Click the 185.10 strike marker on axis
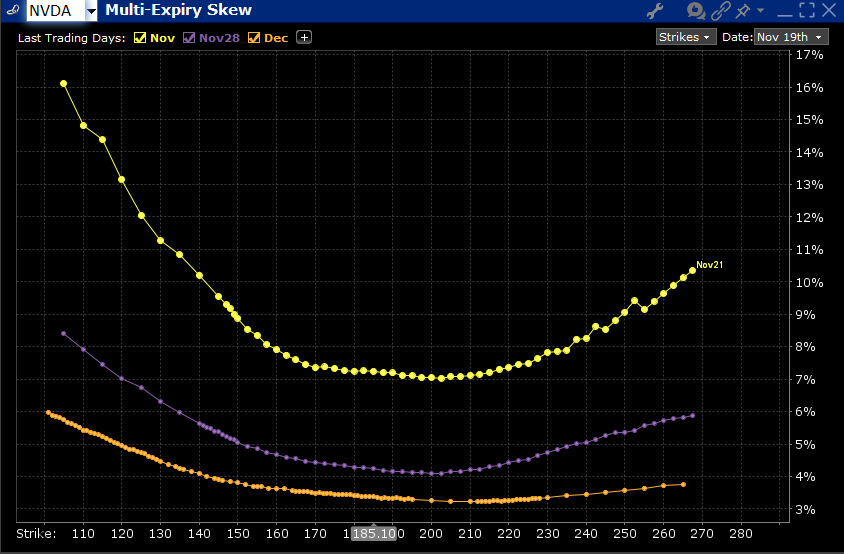The image size is (844, 554). 376,533
